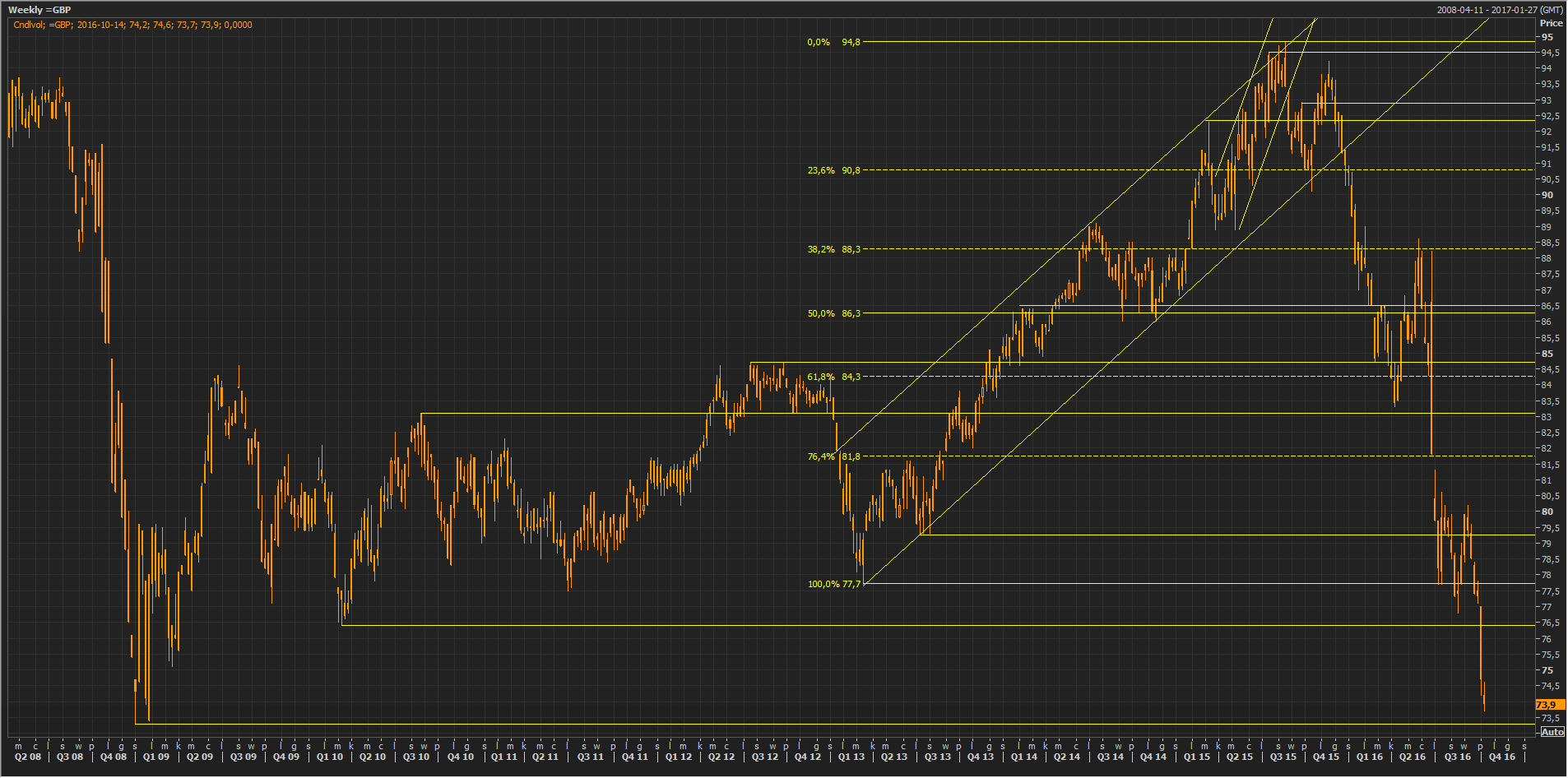The image size is (1568, 778).
Task: Select the 61,8% 84,3 Fibonacci label
Action: point(833,377)
